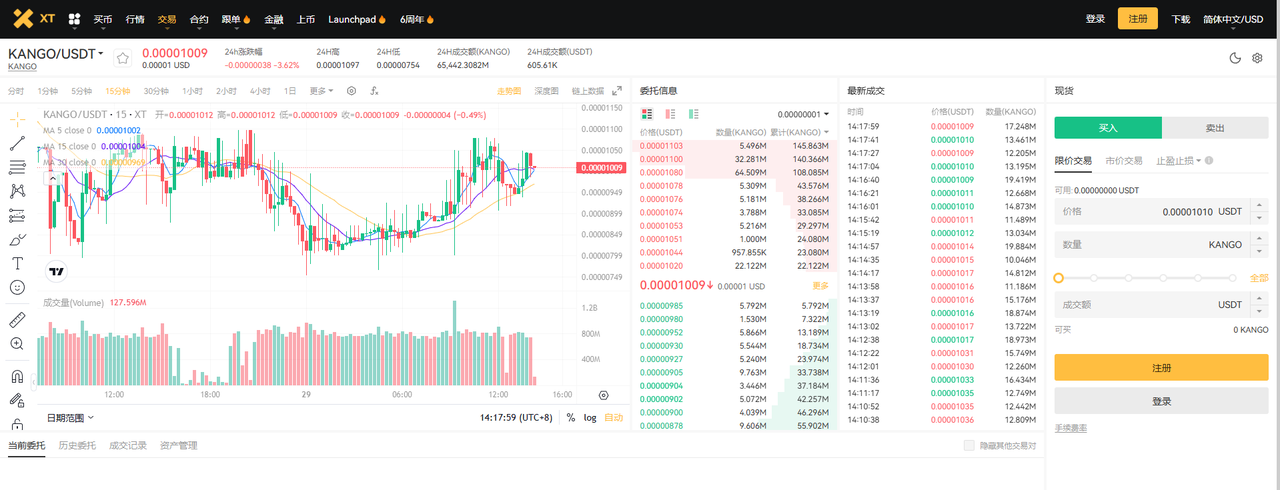Select the text annotation tool
Image resolution: width=1280 pixels, height=490 pixels.
tap(17, 263)
